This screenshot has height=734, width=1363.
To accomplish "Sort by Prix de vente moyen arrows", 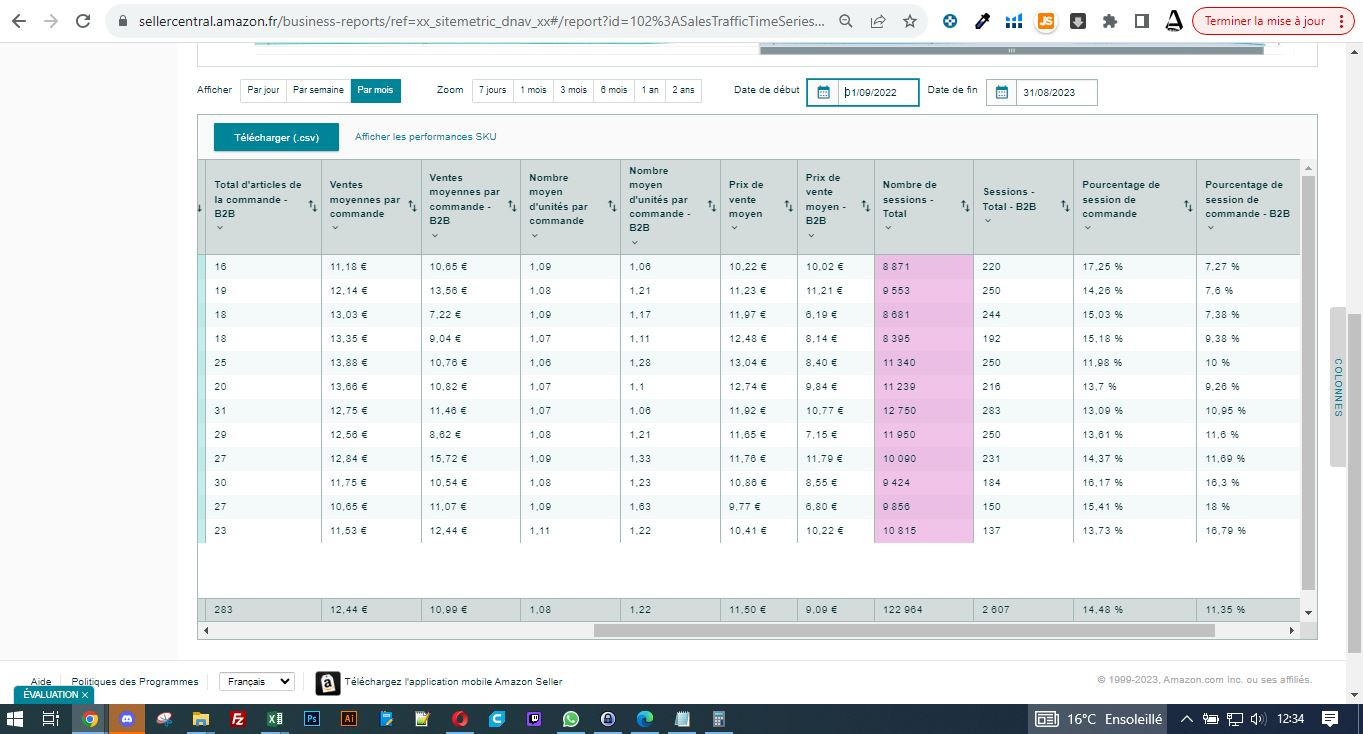I will click(x=788, y=206).
